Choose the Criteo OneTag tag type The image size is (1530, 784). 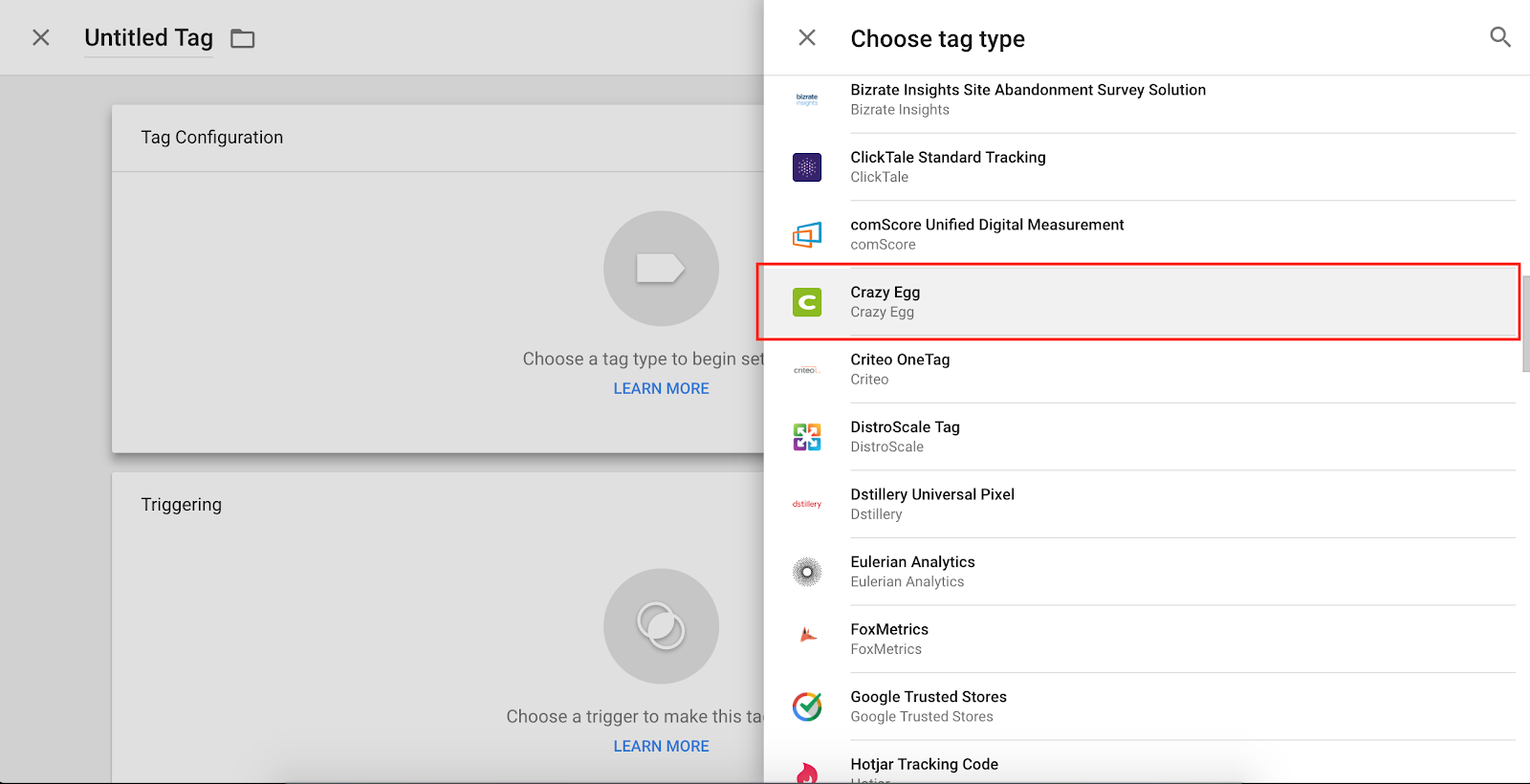pyautogui.click(x=1140, y=369)
